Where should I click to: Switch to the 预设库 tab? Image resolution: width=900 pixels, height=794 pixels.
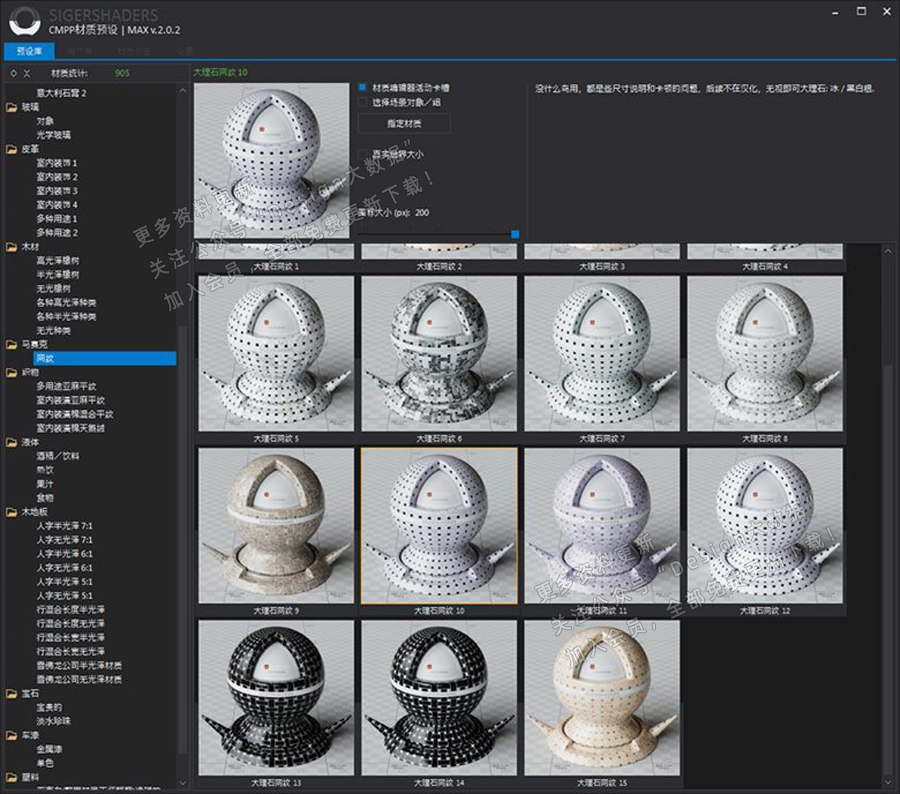(30, 50)
